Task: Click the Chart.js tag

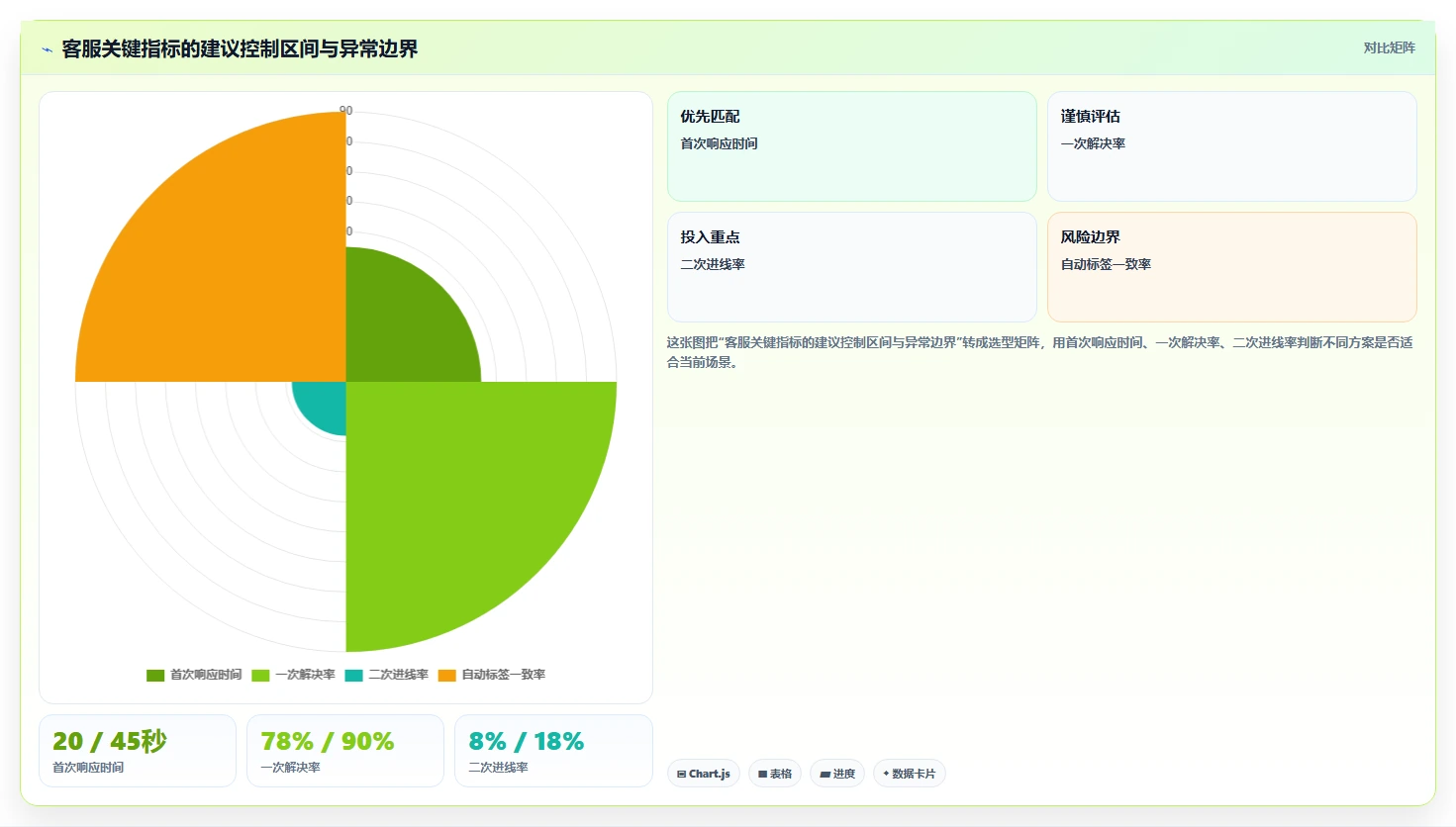Action: click(x=704, y=774)
